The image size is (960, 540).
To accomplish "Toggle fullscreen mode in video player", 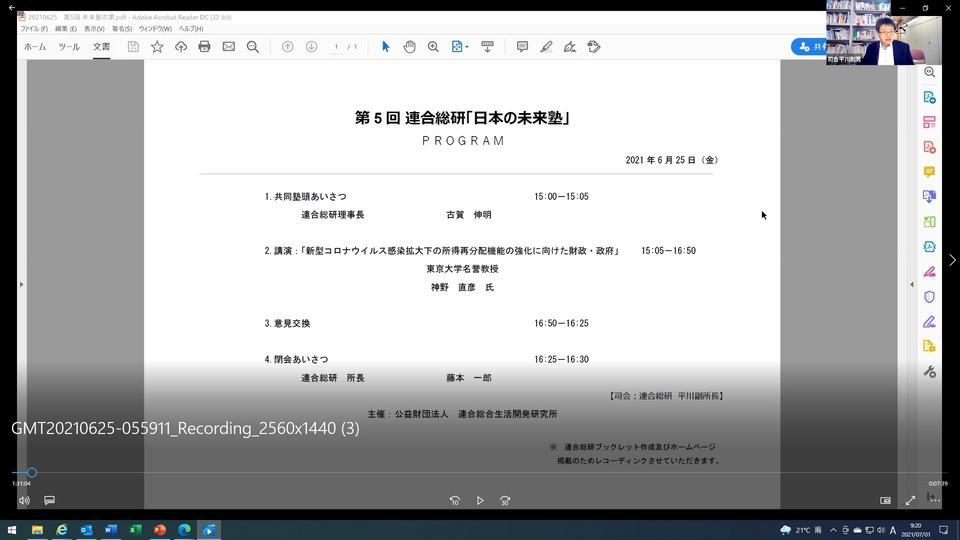I will (x=910, y=500).
